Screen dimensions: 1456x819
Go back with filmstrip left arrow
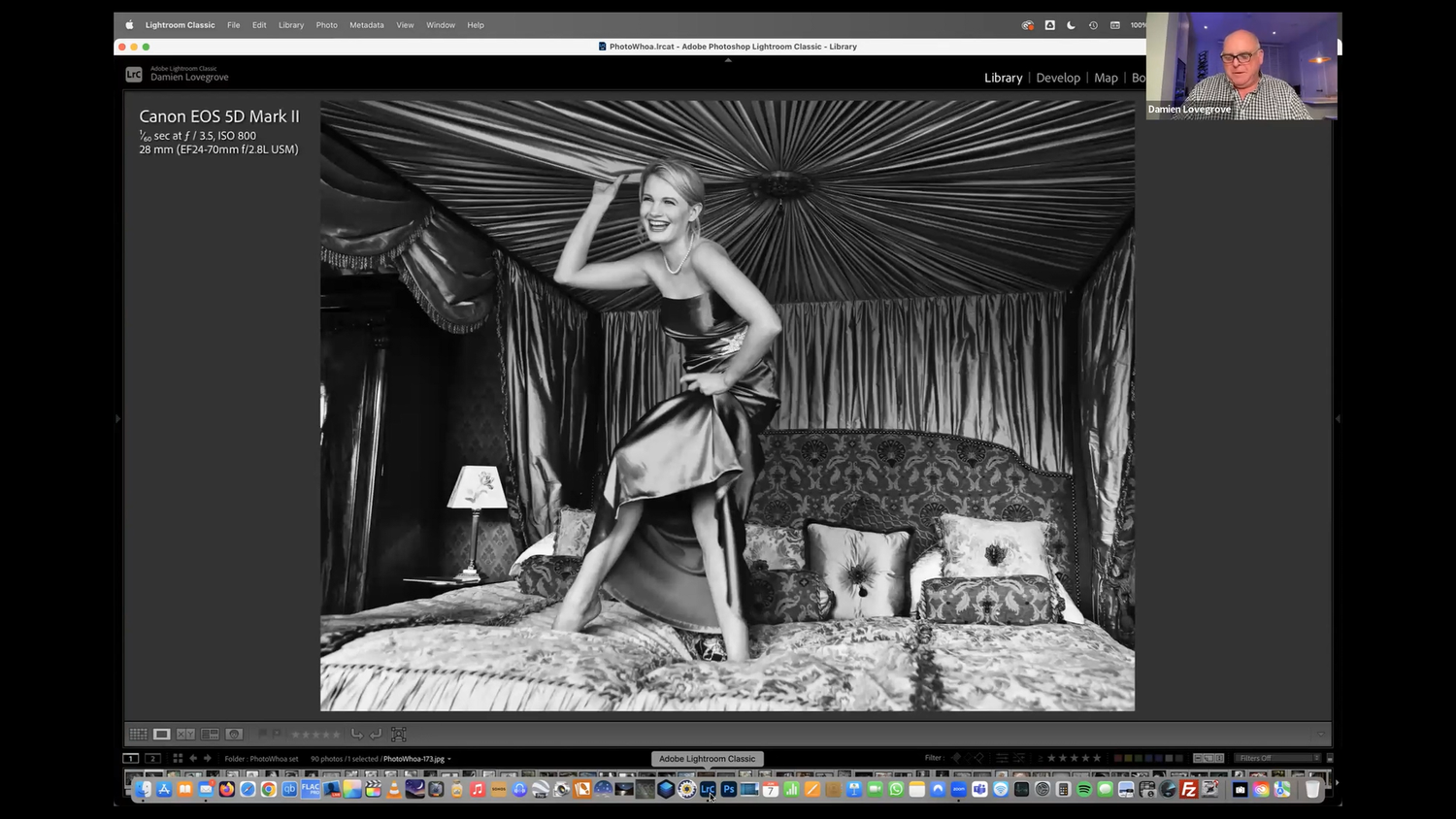(x=193, y=758)
